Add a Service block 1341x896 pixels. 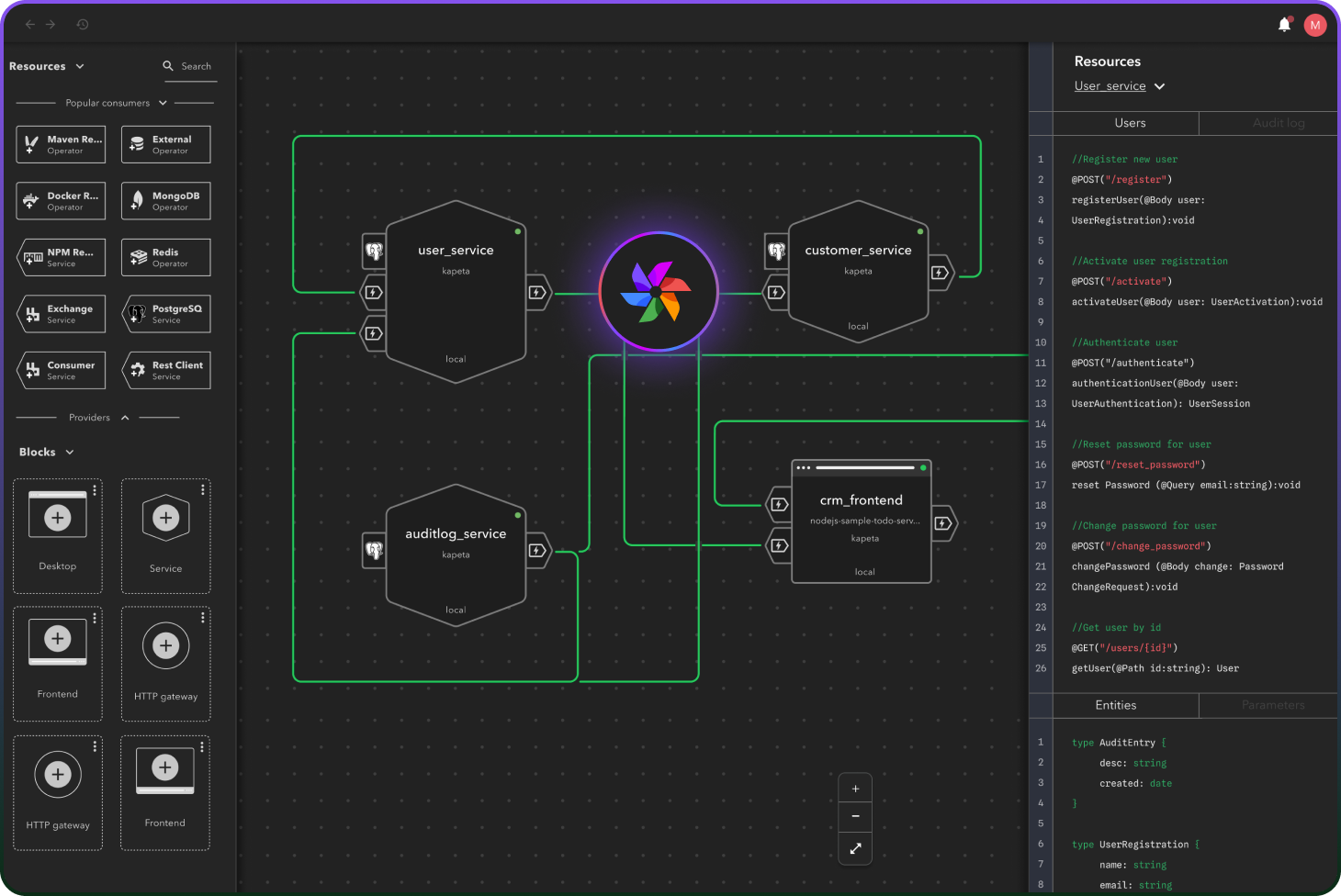point(165,535)
